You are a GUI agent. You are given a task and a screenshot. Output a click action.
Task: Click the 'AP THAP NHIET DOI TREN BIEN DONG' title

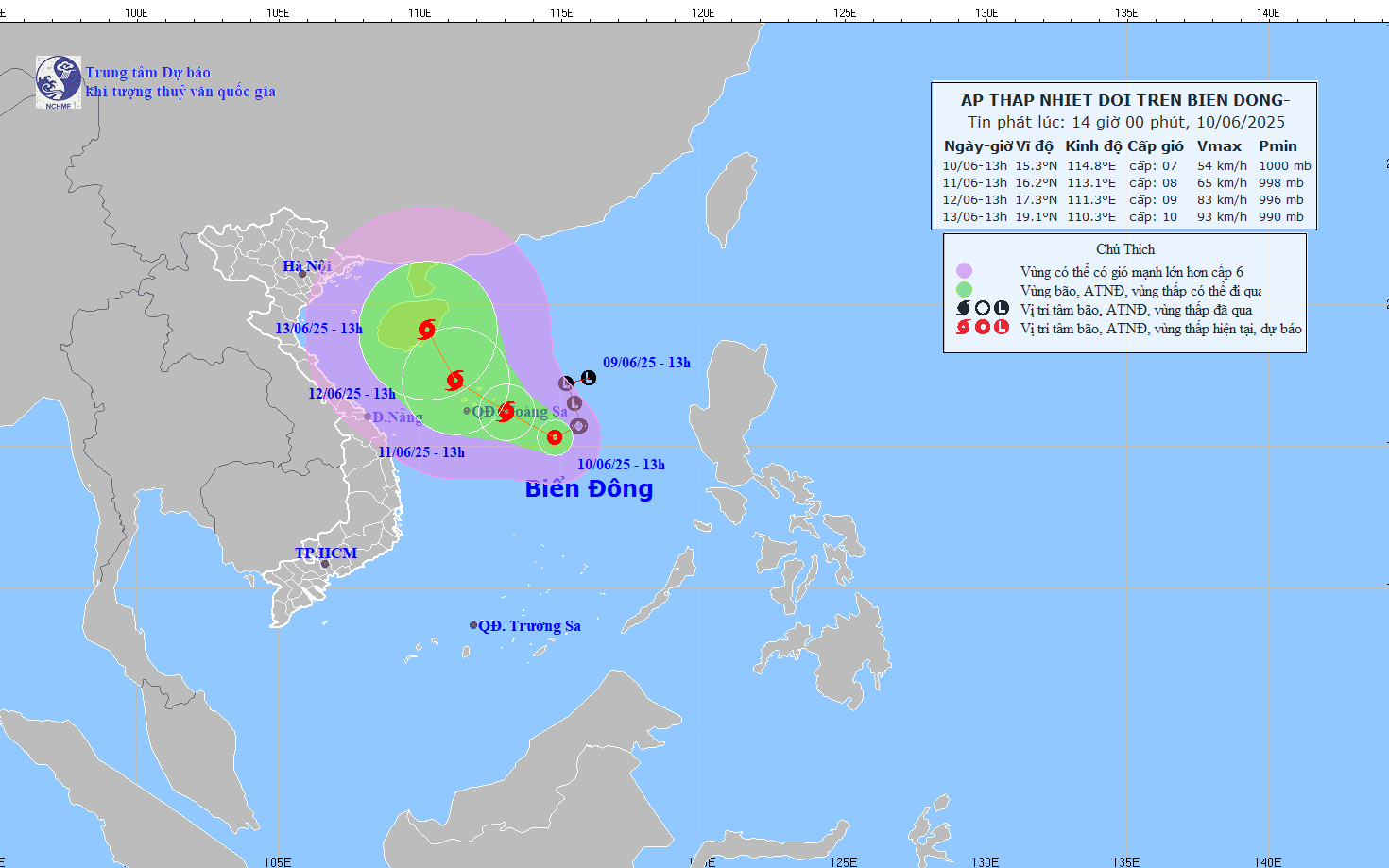click(x=1124, y=100)
